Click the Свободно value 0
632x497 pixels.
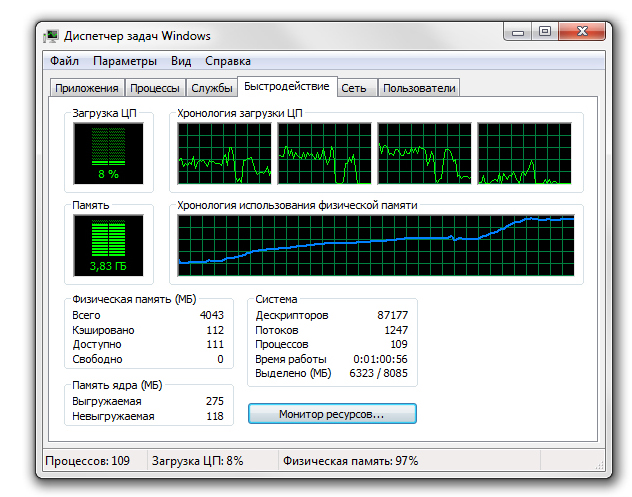220,359
